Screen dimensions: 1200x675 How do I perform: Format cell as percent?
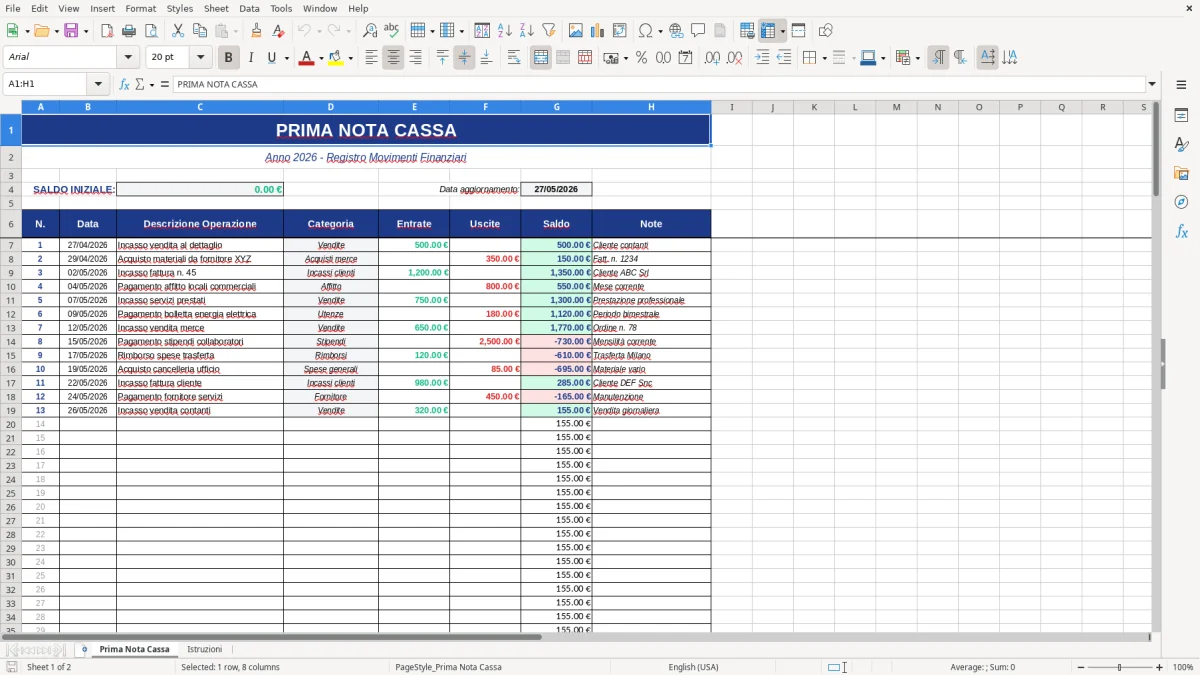coord(641,58)
